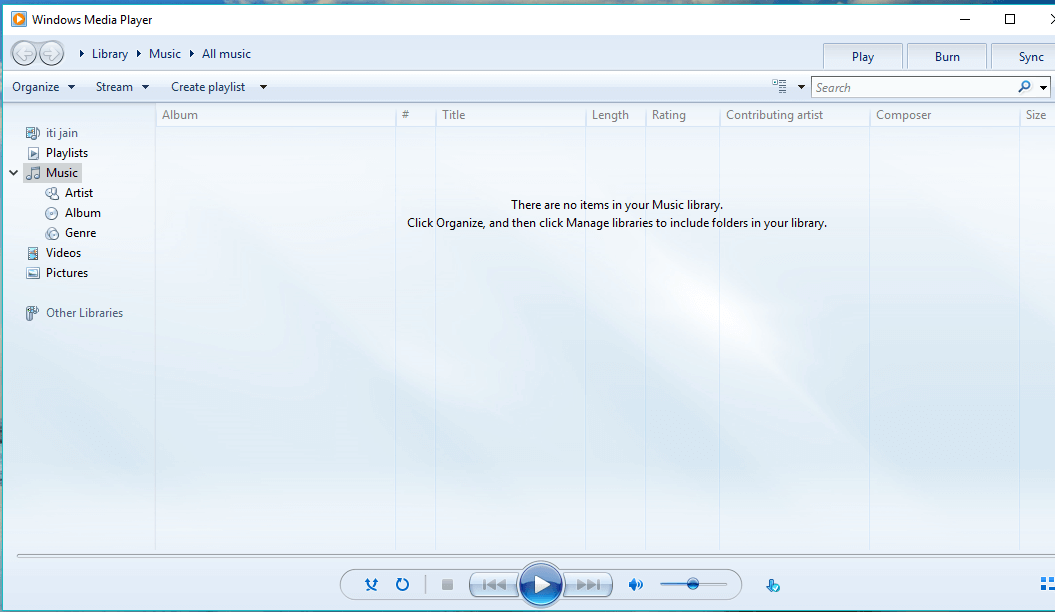The width and height of the screenshot is (1055, 612).
Task: Switch to the Burn tab
Action: (x=947, y=56)
